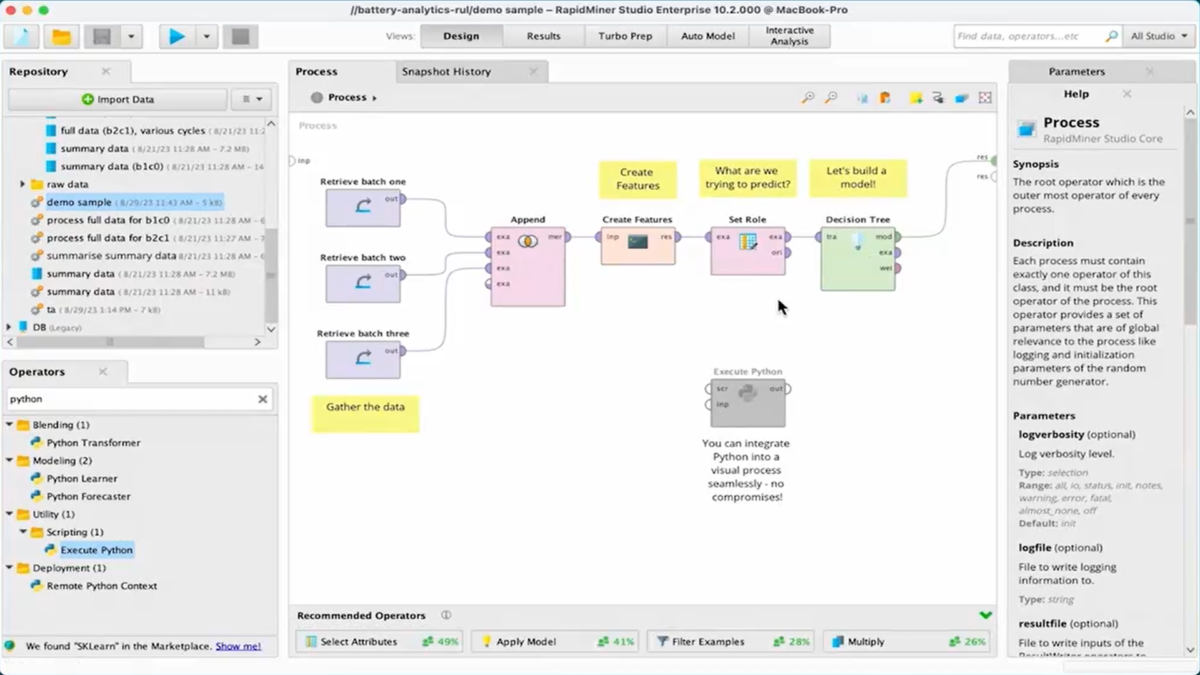Stop the running process with the square button

coord(240,36)
